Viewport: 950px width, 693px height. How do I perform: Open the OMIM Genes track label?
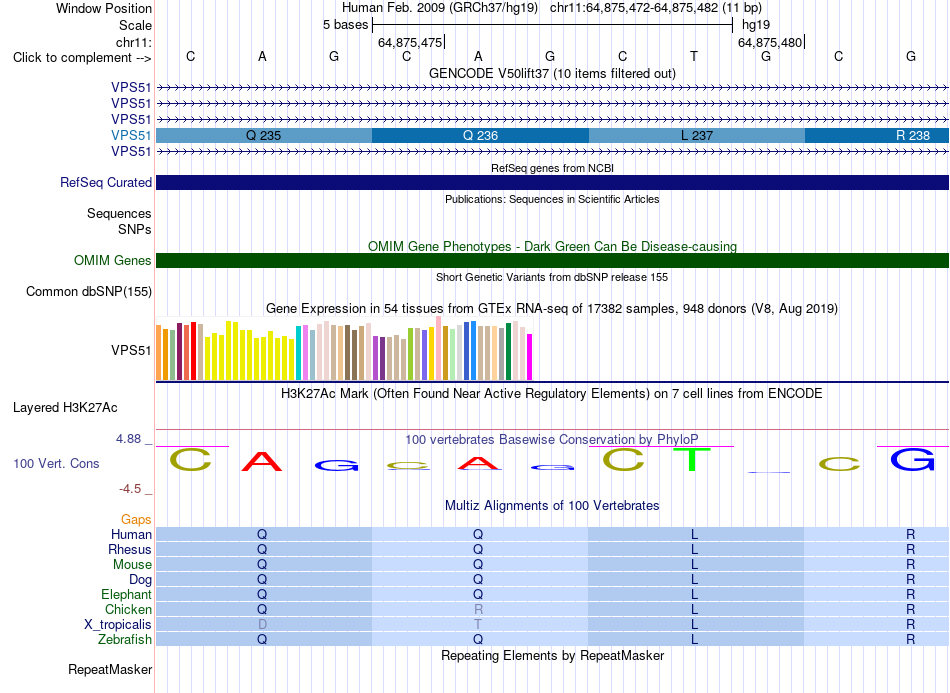coord(112,260)
